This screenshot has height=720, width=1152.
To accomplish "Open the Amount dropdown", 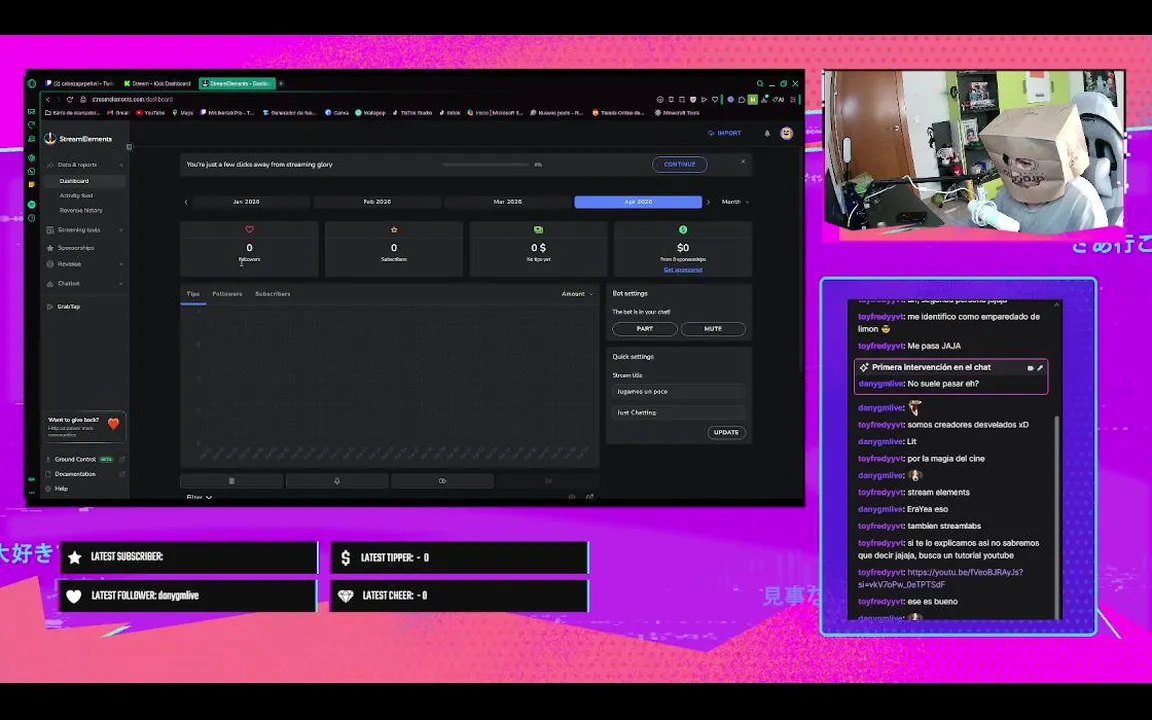I will 577,294.
